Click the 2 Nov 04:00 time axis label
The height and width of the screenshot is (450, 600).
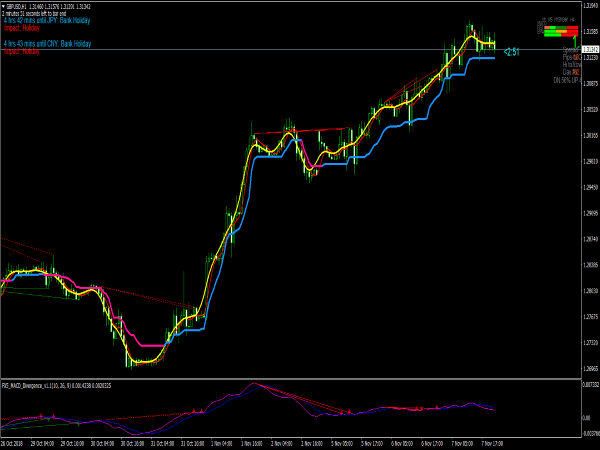tap(282, 444)
